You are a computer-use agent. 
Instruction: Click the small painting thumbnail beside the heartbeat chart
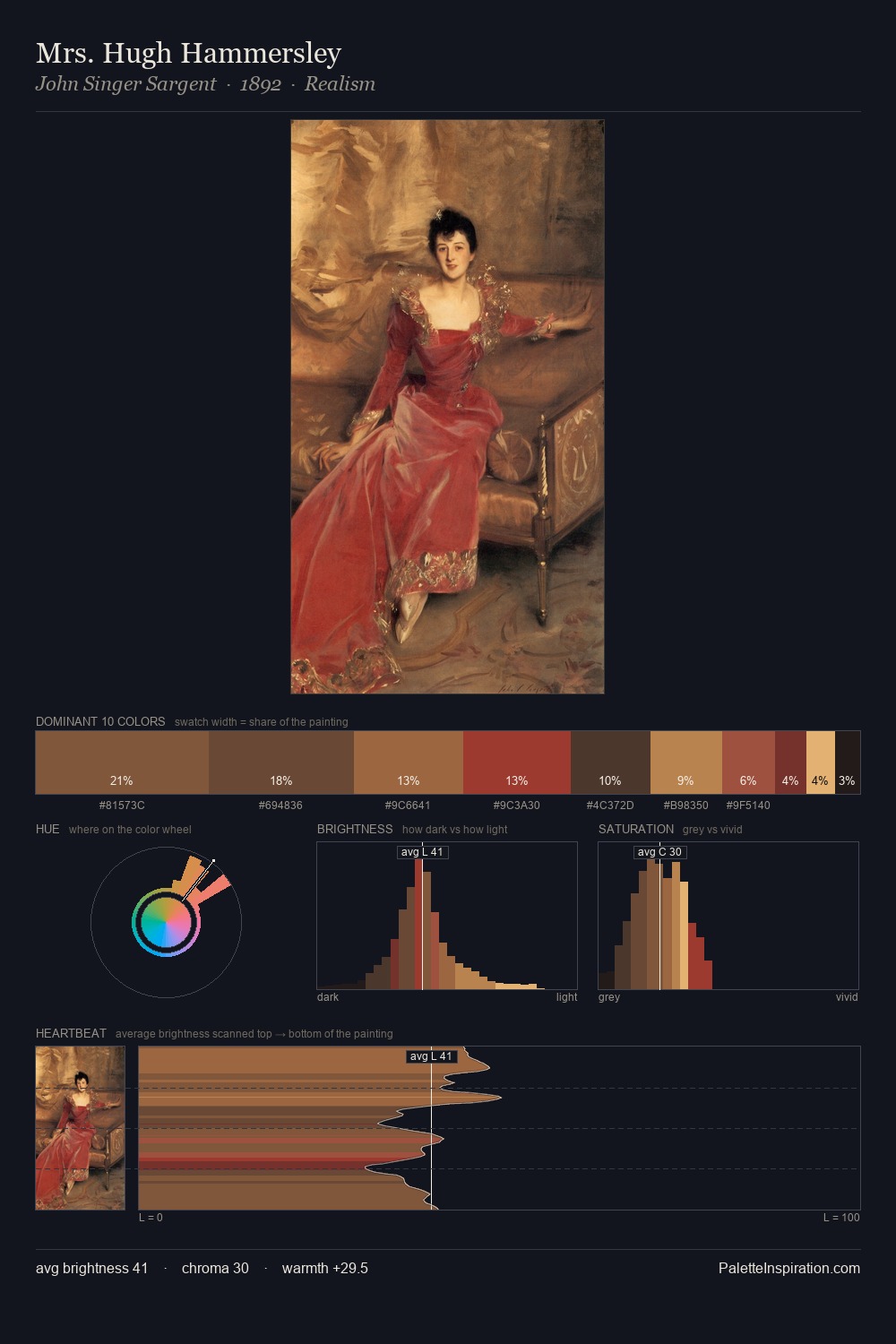[81, 1128]
